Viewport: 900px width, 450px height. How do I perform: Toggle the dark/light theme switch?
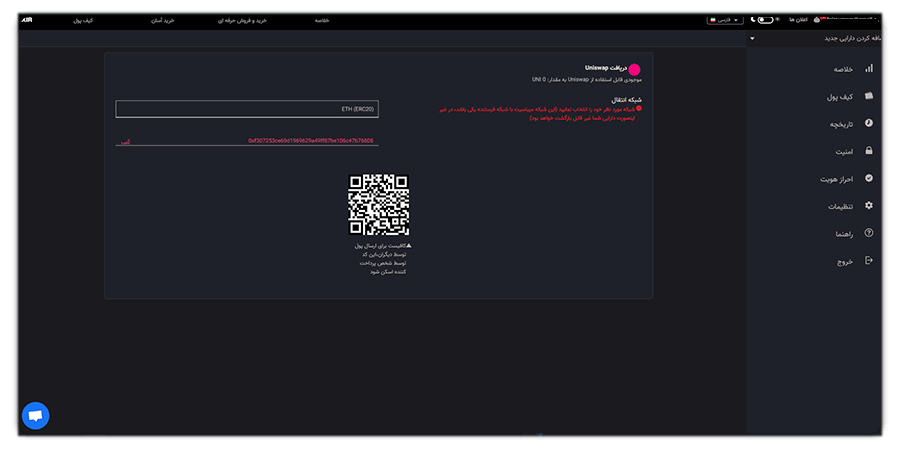click(x=765, y=20)
